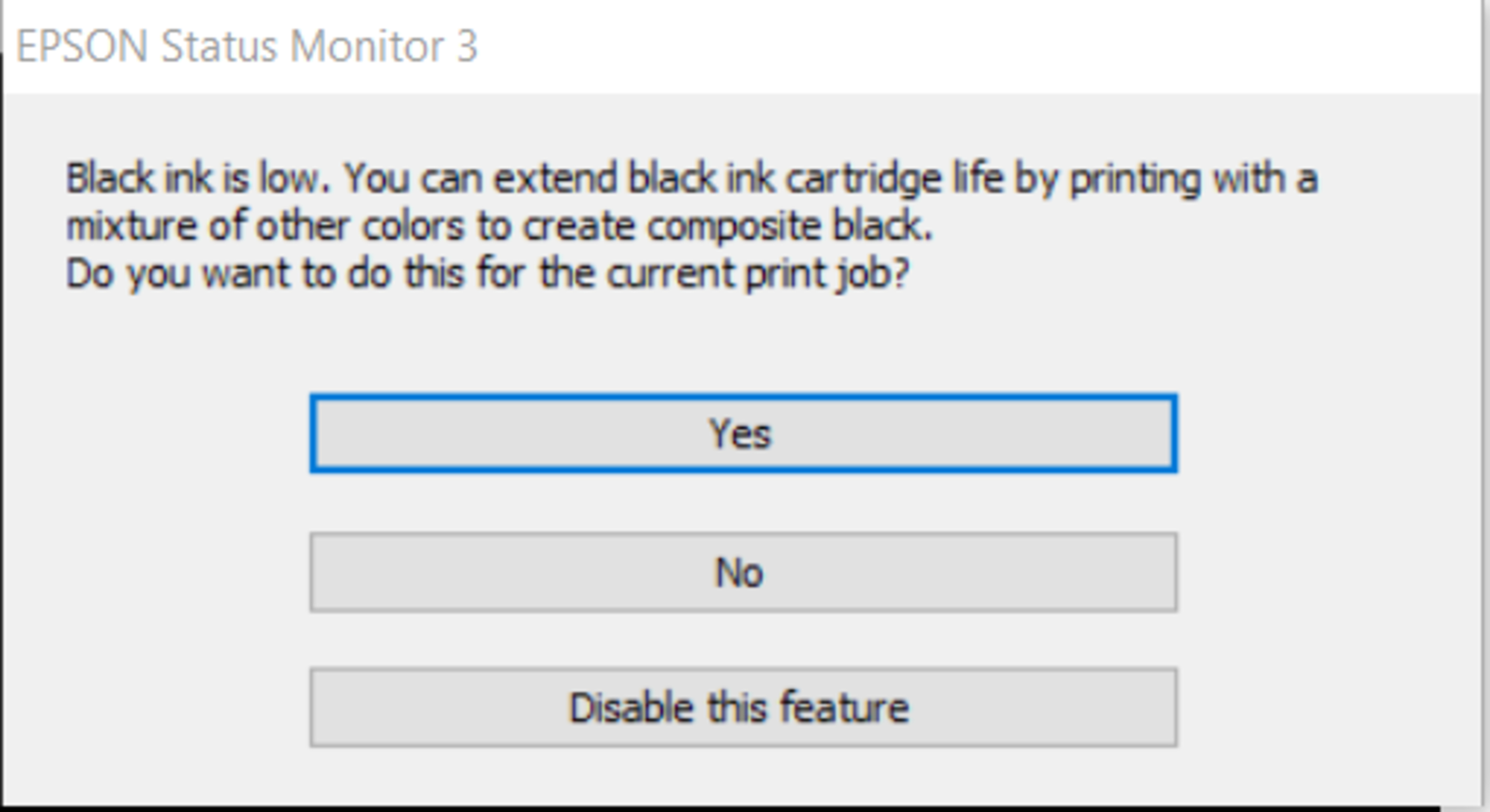Answer No to the composite black question
The image size is (1490, 812).
tap(743, 572)
